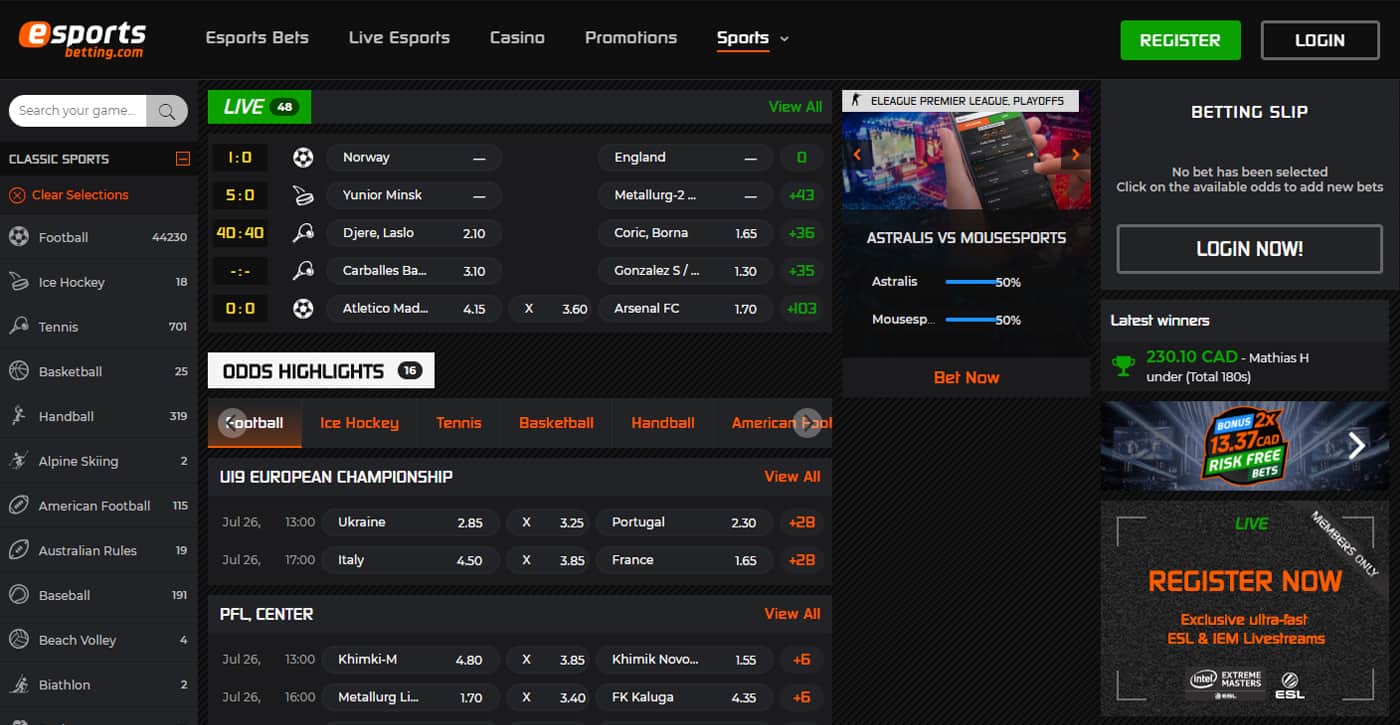Switch to the Ice Hockey odds tab
The image size is (1400, 725).
pos(359,423)
